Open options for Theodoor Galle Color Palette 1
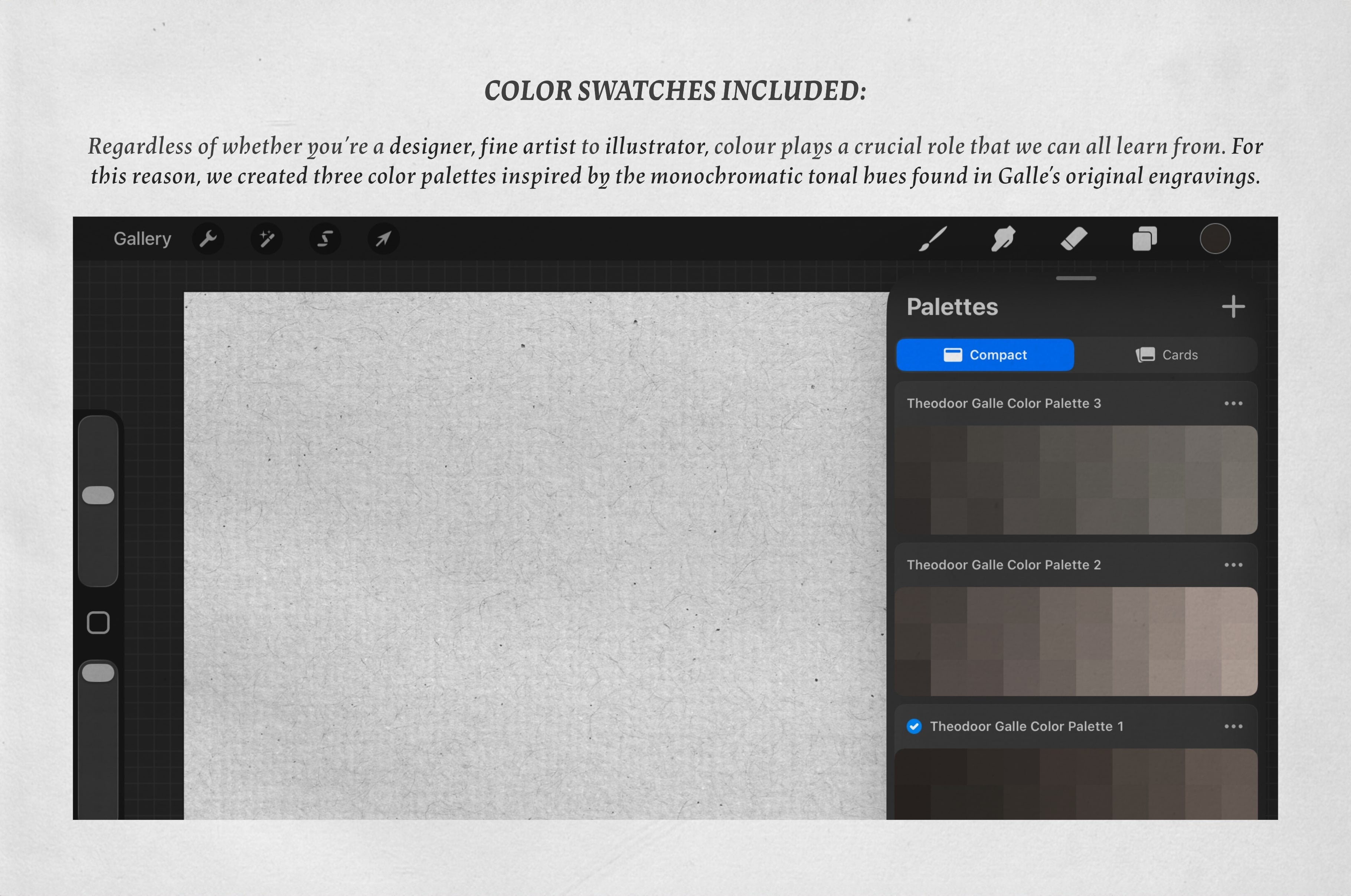 tap(1233, 726)
